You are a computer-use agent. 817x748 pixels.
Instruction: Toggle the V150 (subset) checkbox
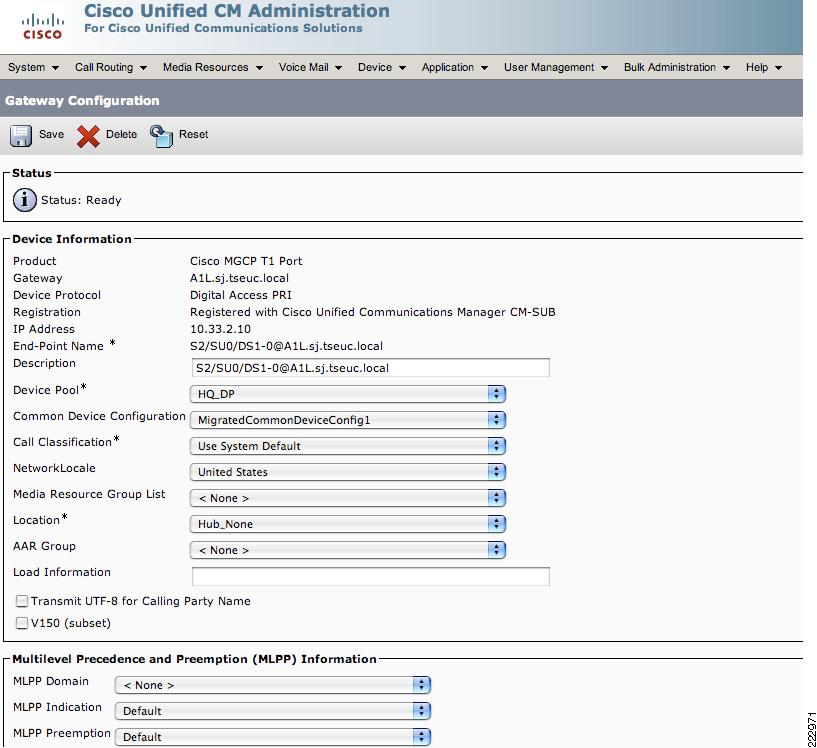(22, 623)
